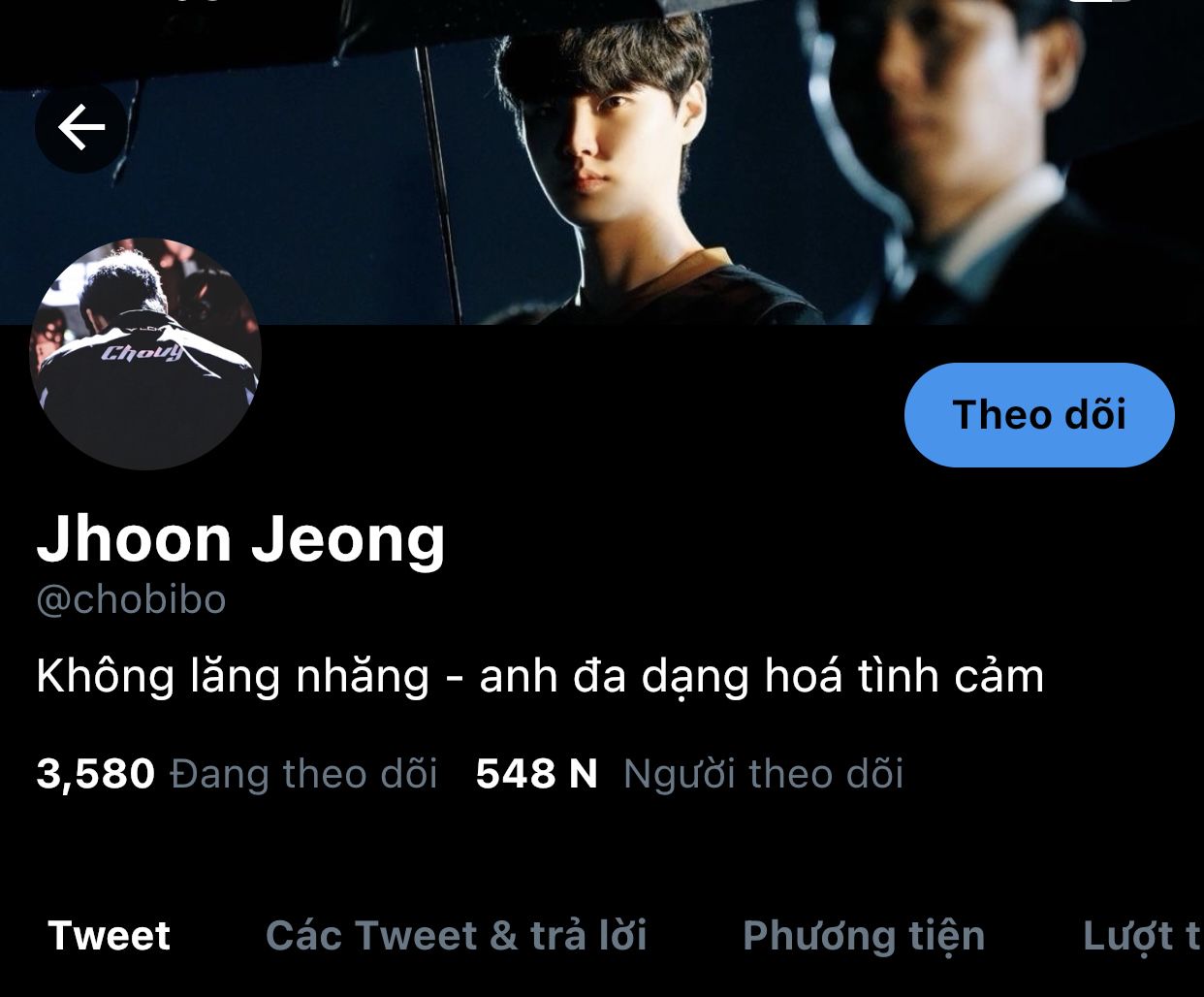Screen dimensions: 1204x997
Task: Tap the Chovy text on avatar jacket
Action: pyautogui.click(x=142, y=352)
